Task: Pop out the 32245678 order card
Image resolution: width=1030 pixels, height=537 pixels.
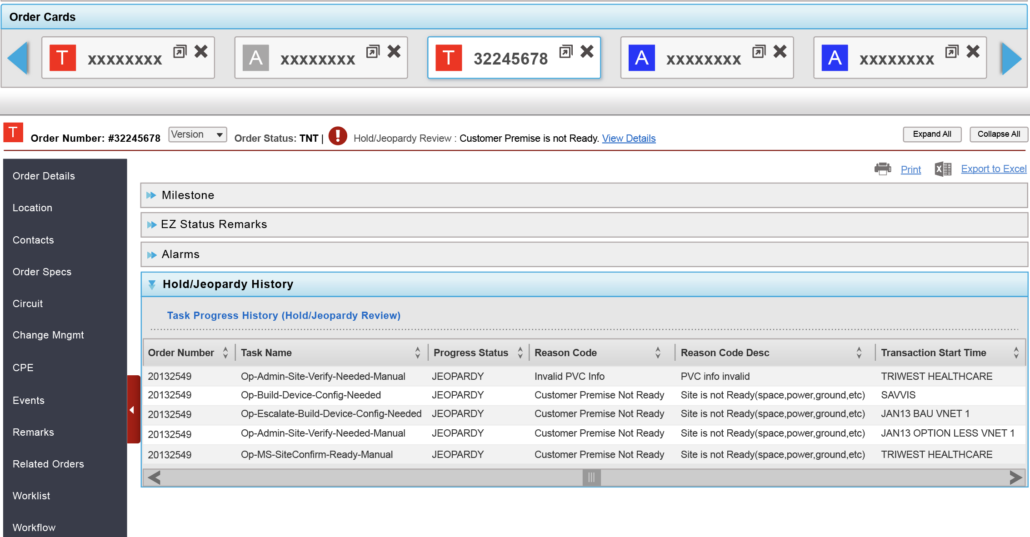Action: 566,52
